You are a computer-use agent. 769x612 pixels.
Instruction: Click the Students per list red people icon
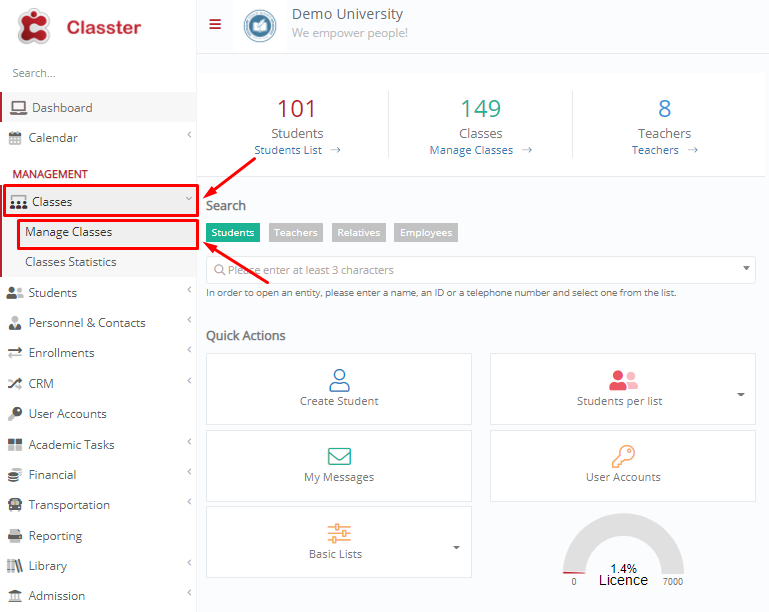(x=623, y=380)
